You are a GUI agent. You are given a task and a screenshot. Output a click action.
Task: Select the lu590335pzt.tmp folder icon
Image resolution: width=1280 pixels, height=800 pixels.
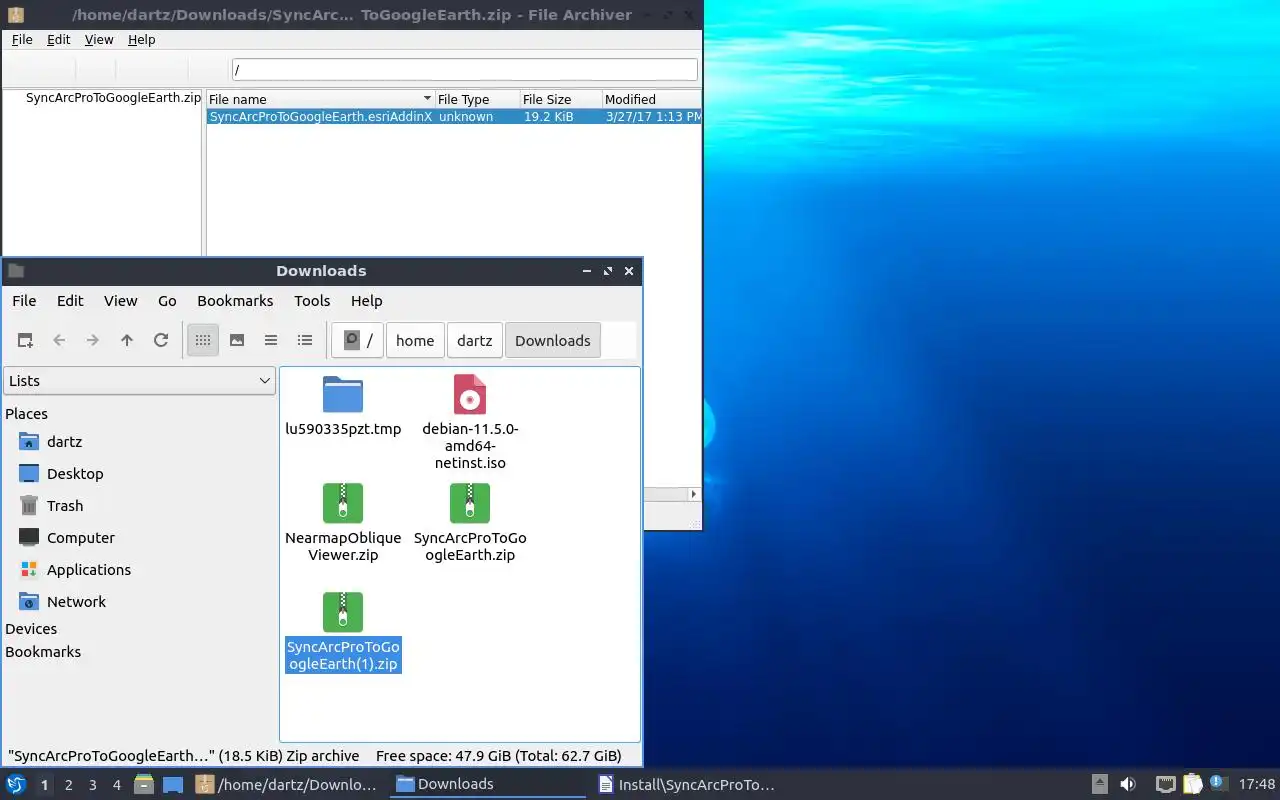[343, 395]
